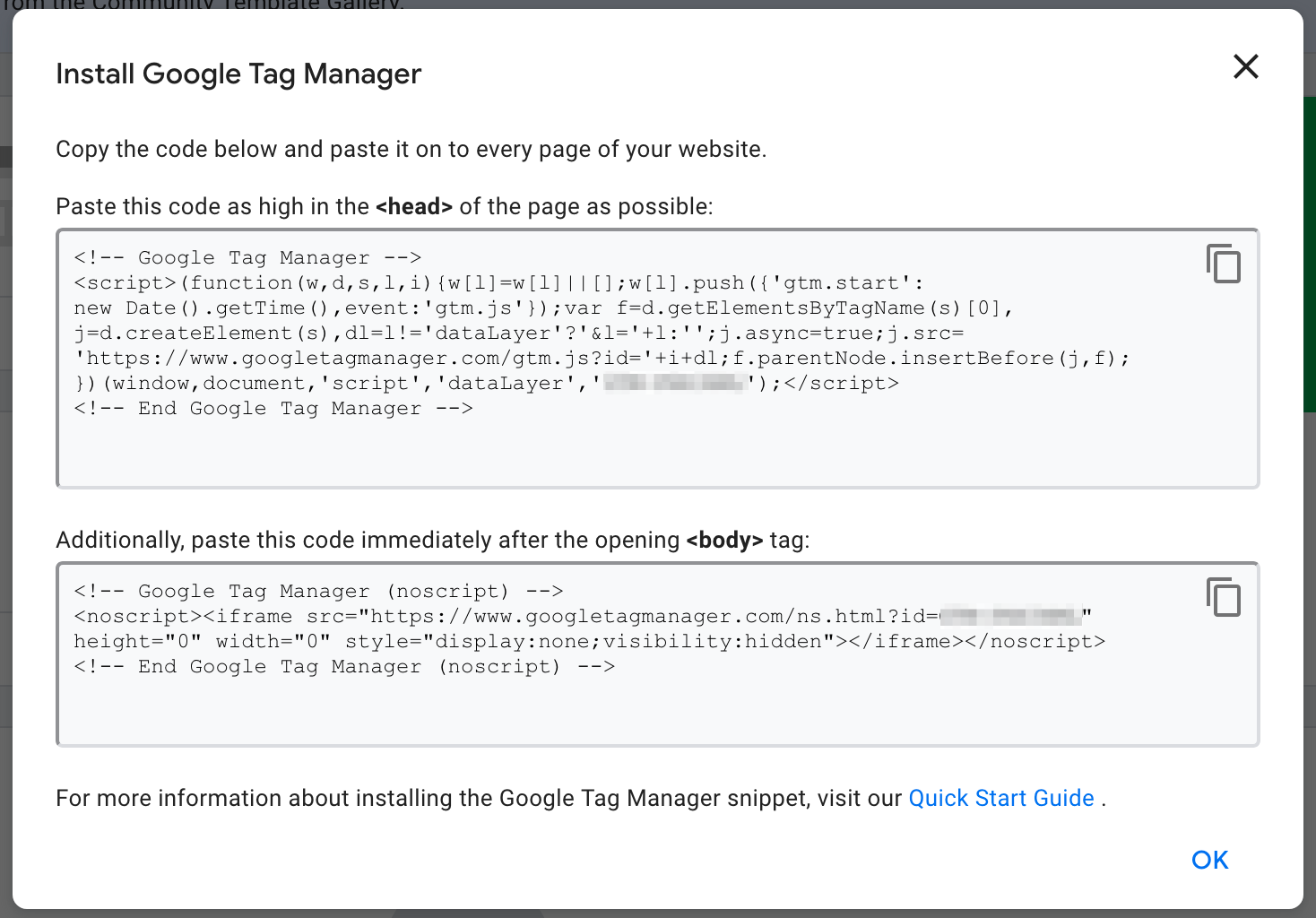Click the googletagmanager.com/gtm.js URL line
The width and height of the screenshot is (1316, 918).
pyautogui.click(x=602, y=359)
